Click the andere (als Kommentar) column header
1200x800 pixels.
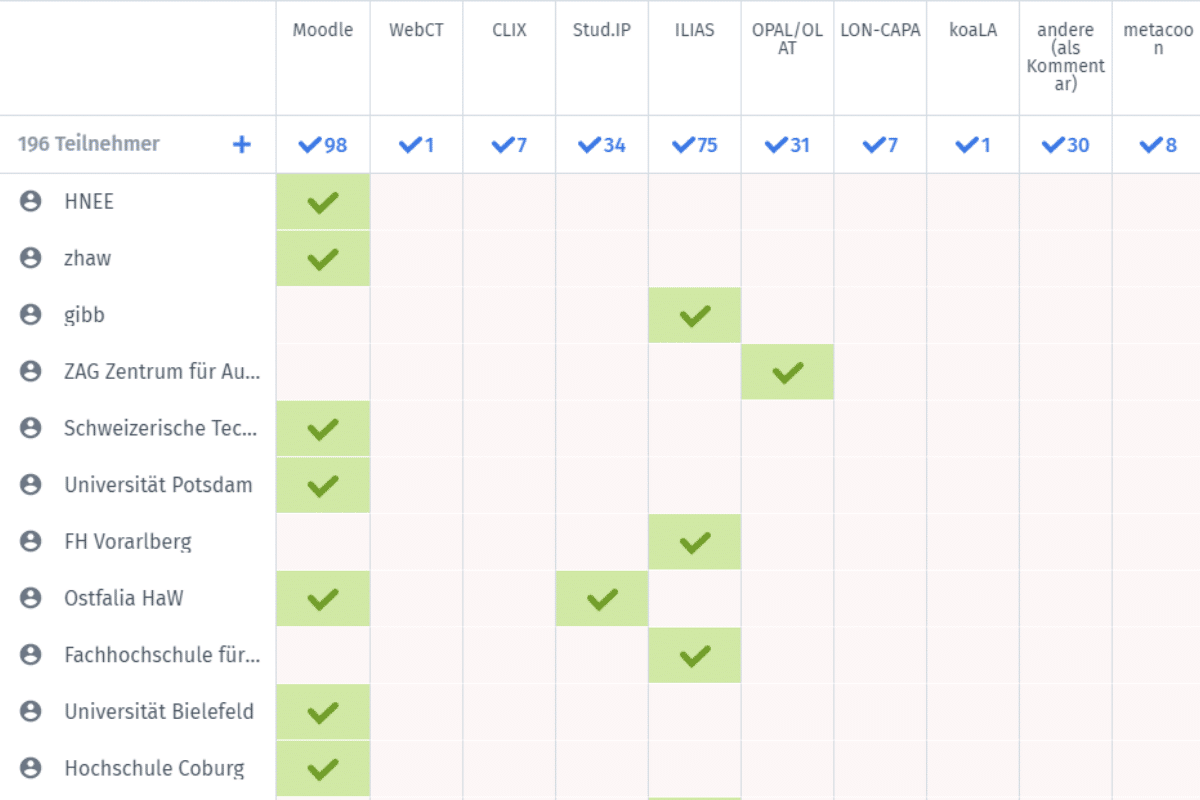pyautogui.click(x=1065, y=57)
